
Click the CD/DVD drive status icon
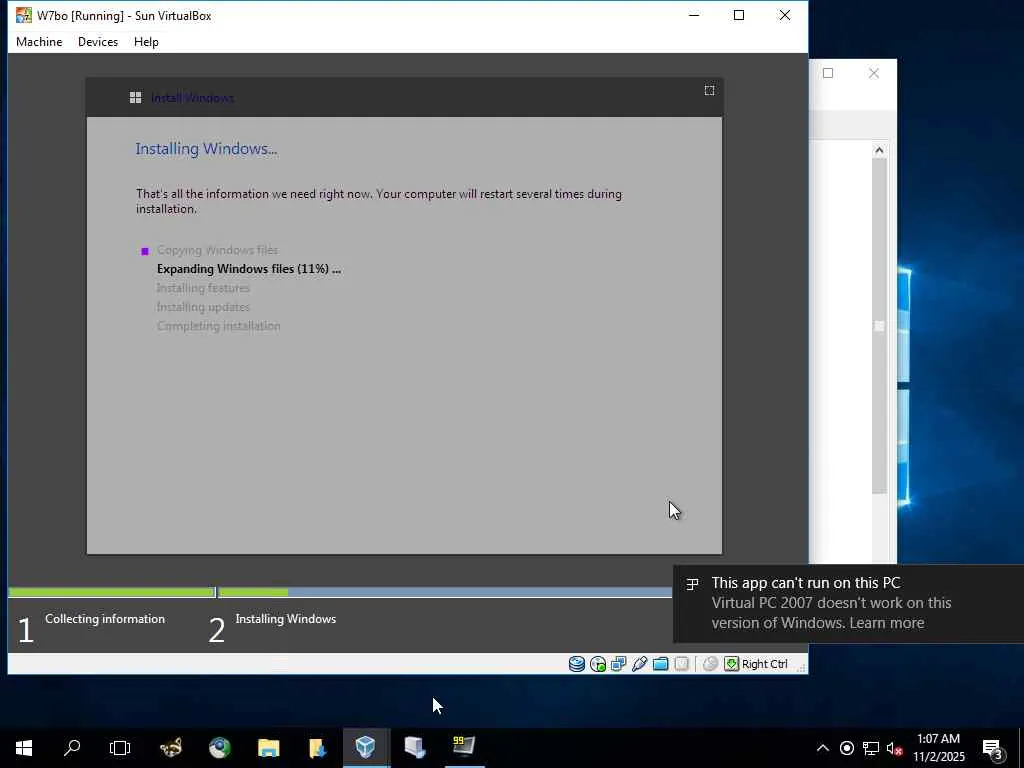coord(598,664)
